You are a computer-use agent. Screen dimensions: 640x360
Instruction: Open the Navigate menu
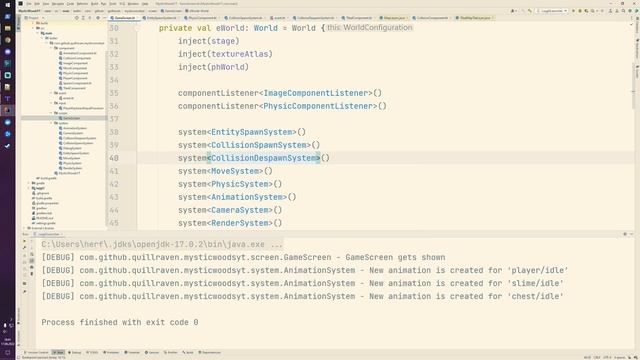58,4
